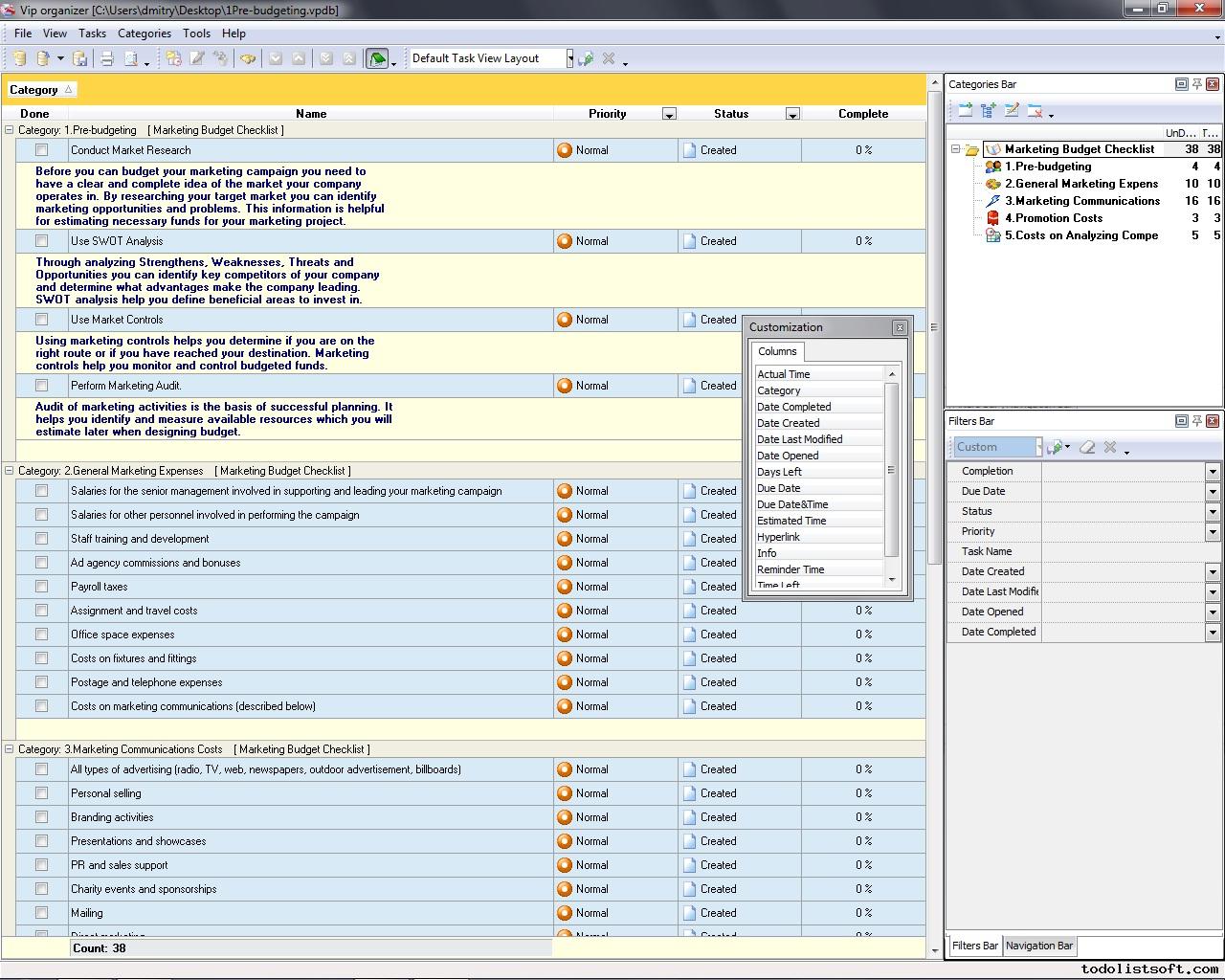Image resolution: width=1225 pixels, height=980 pixels.
Task: Mark Use SWOT Analysis as done
Action: [41, 241]
